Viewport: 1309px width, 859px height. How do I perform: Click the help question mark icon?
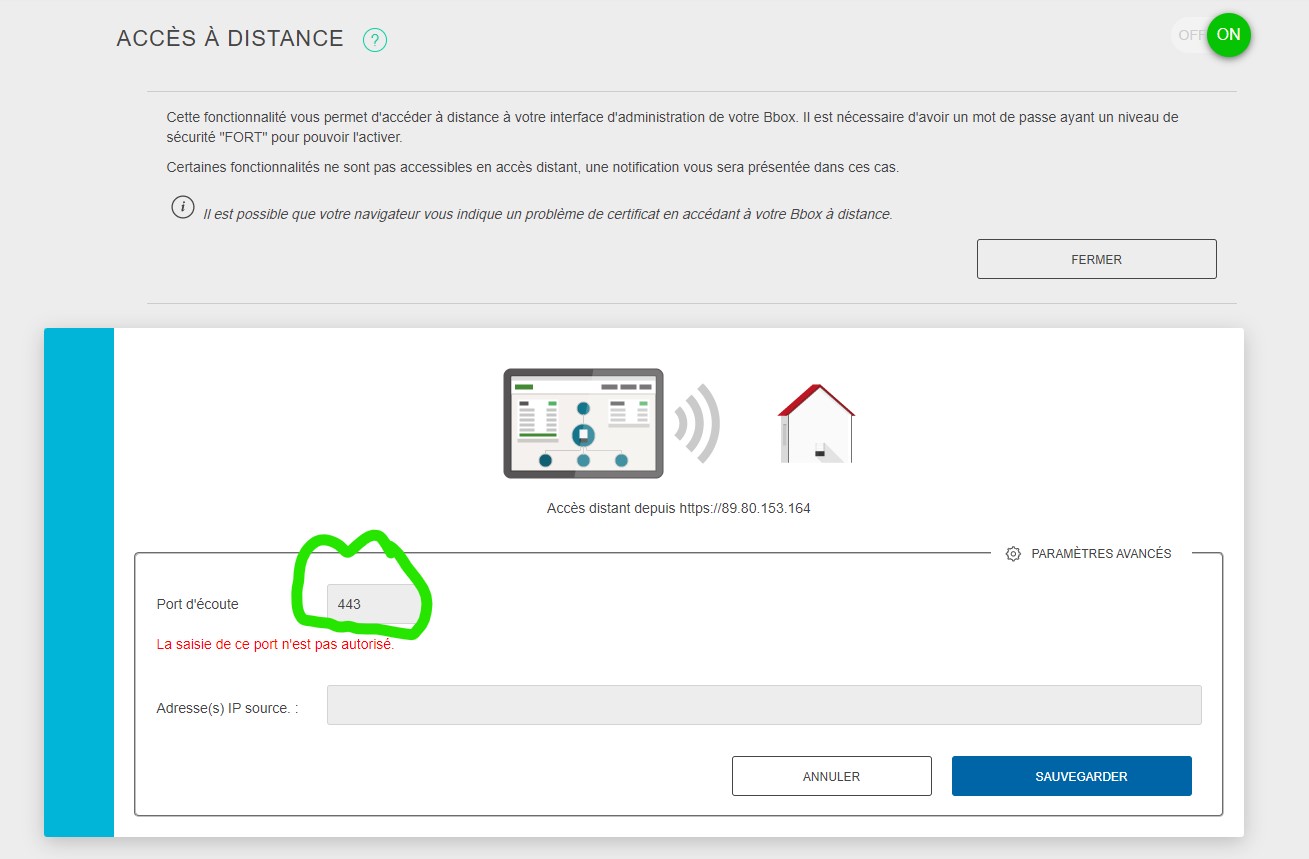point(375,40)
